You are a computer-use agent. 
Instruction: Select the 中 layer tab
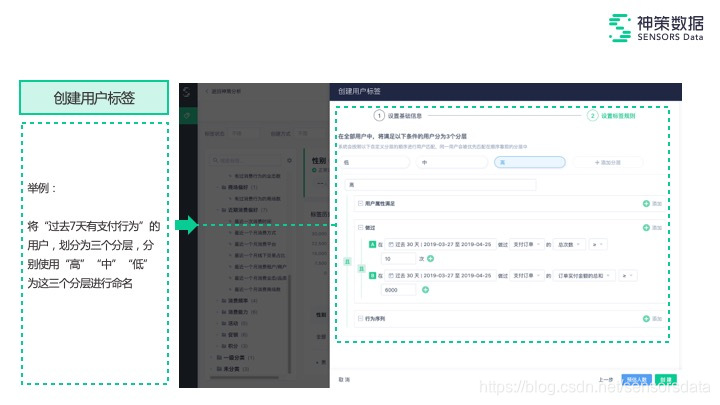point(452,163)
